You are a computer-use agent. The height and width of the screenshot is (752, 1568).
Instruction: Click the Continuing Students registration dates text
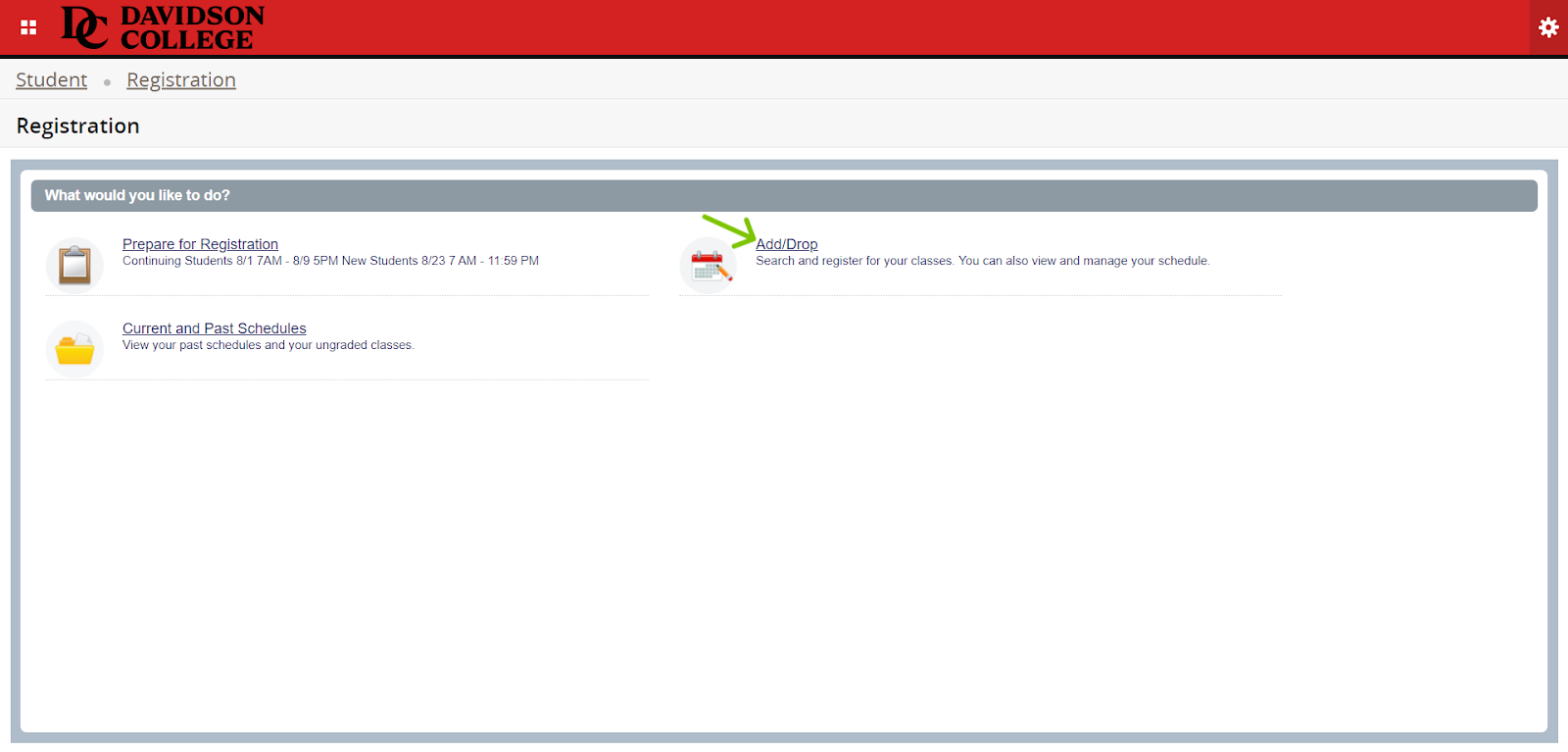click(330, 261)
